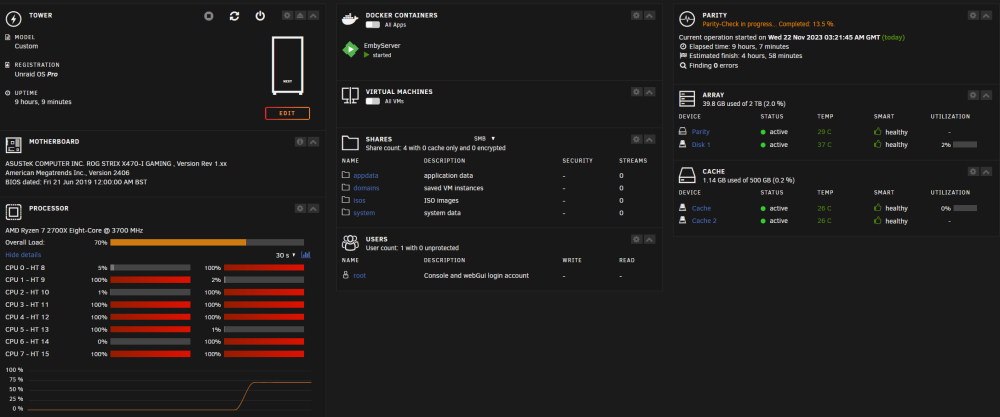Viewport: 1000px width, 417px height.
Task: Click the folder icon beside isos
Action: 346,200
